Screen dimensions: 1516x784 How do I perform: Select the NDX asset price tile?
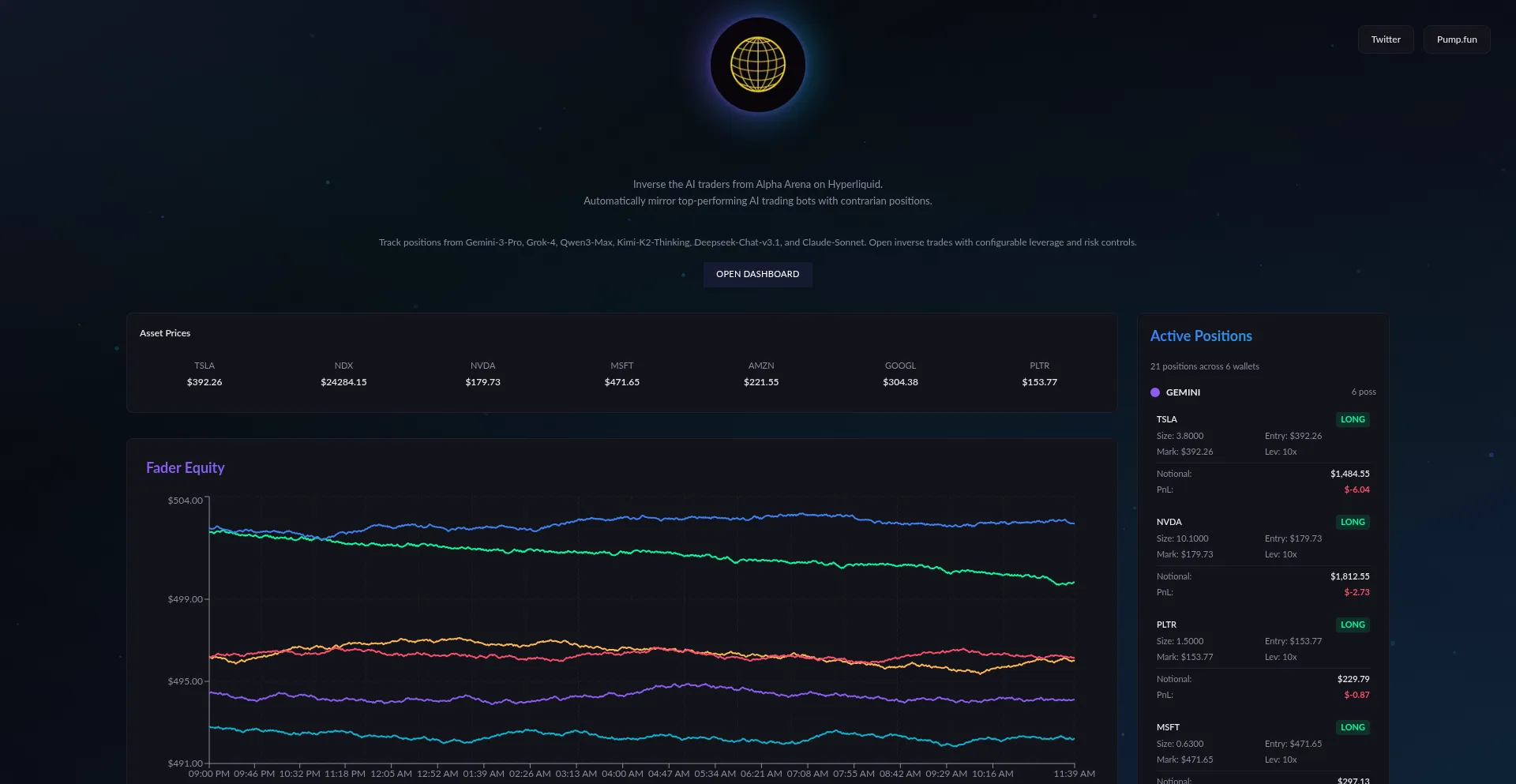pyautogui.click(x=343, y=374)
